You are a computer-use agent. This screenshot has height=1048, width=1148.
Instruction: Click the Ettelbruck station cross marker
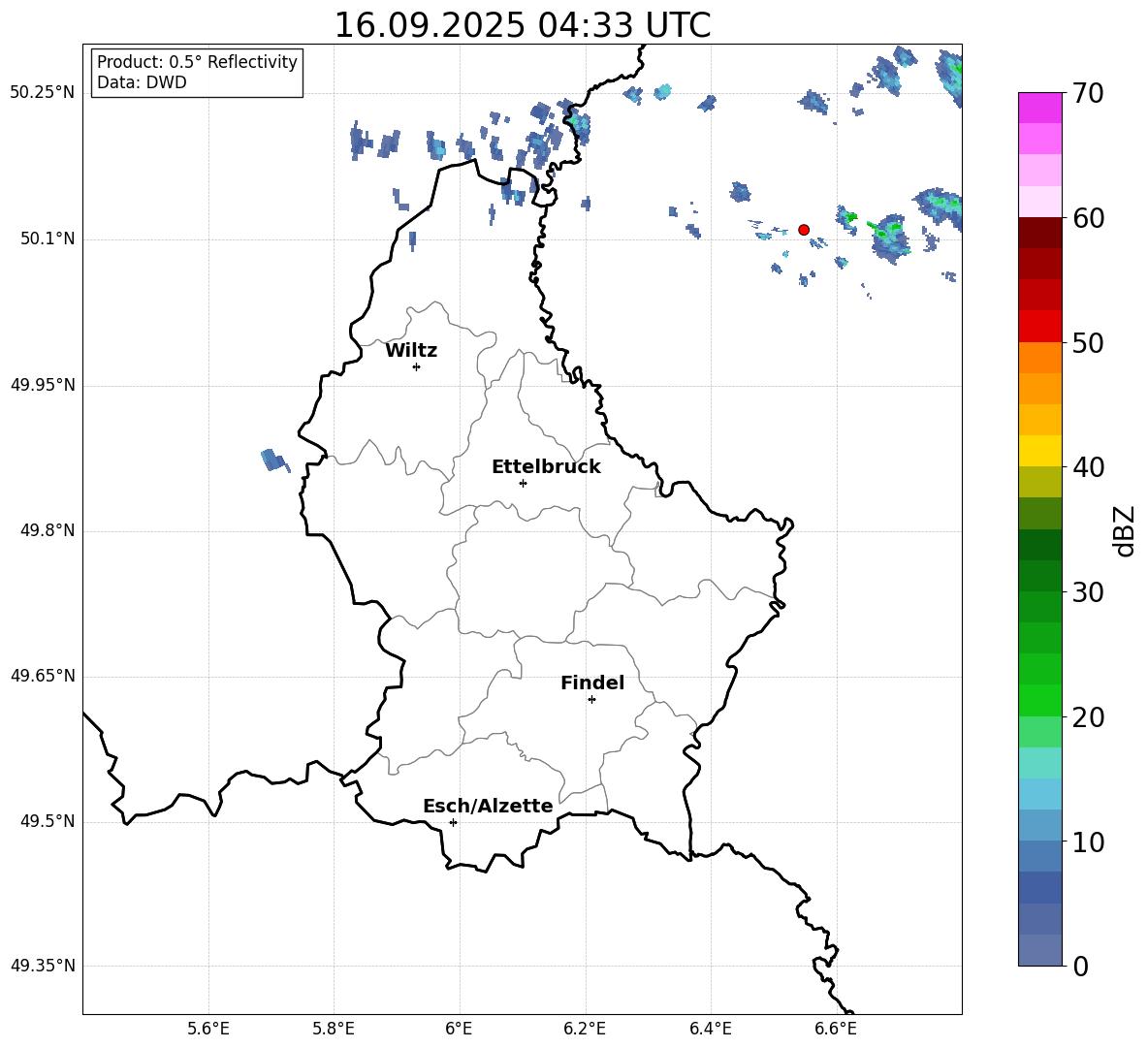point(523,483)
